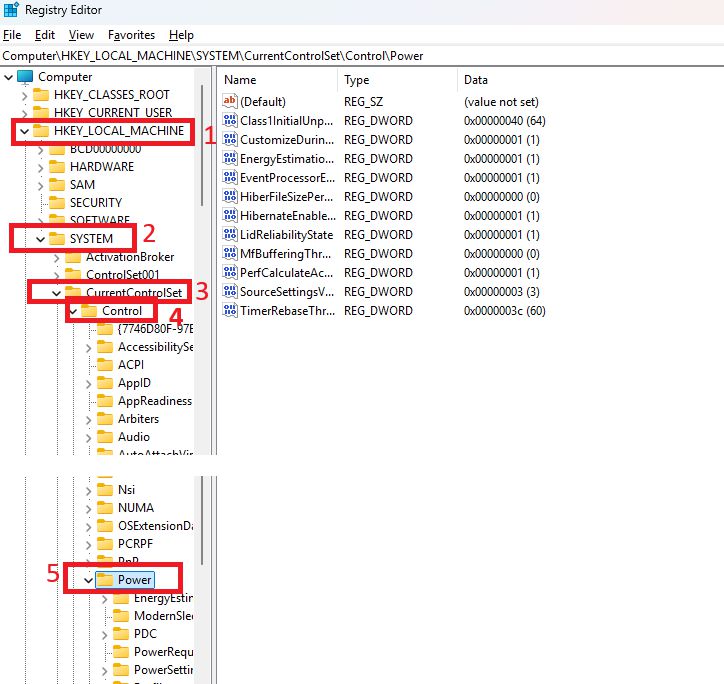Expand the HARDWARE key arrow

click(x=40, y=167)
